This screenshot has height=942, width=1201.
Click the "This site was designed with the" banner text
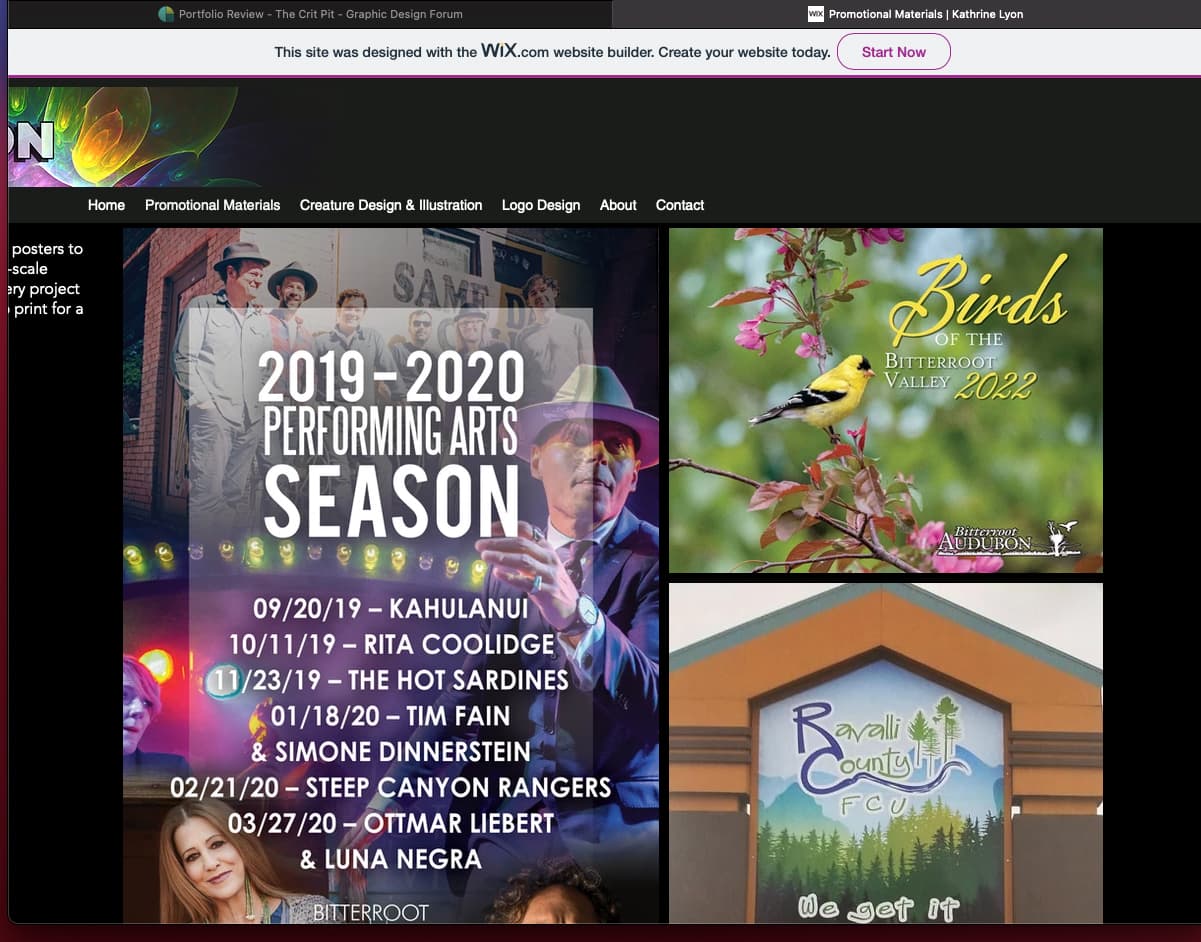tap(376, 52)
